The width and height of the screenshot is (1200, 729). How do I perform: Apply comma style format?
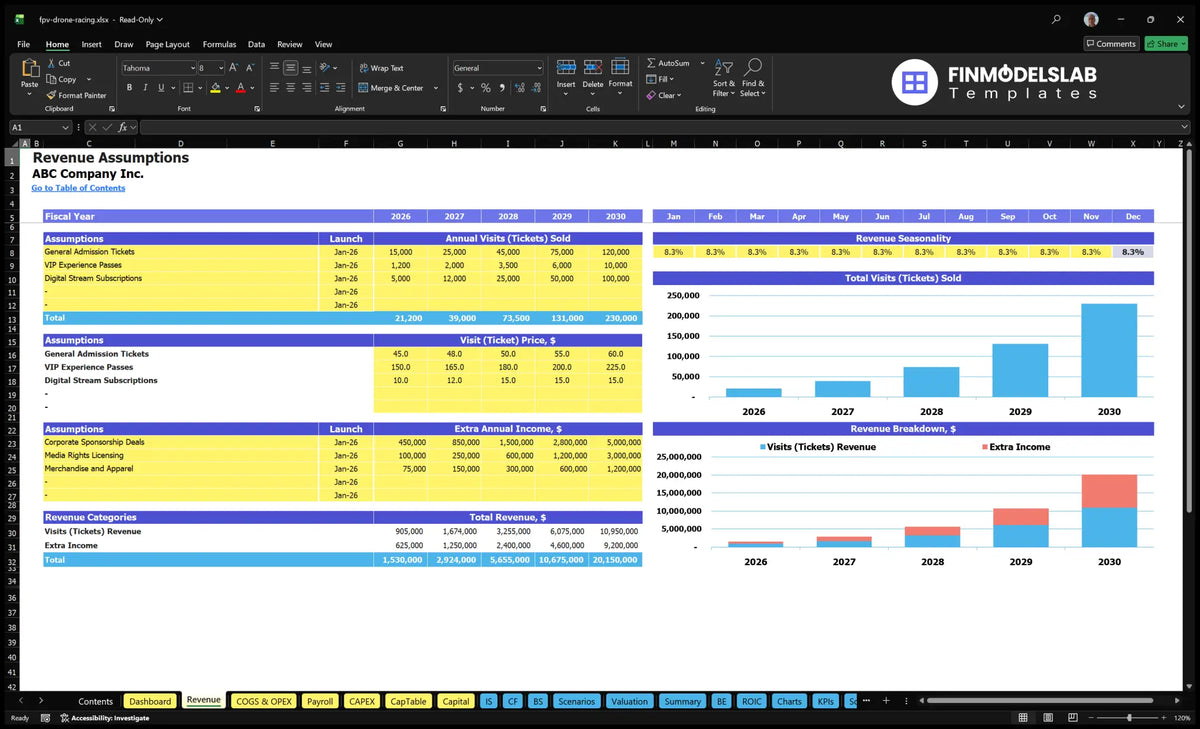tap(501, 88)
